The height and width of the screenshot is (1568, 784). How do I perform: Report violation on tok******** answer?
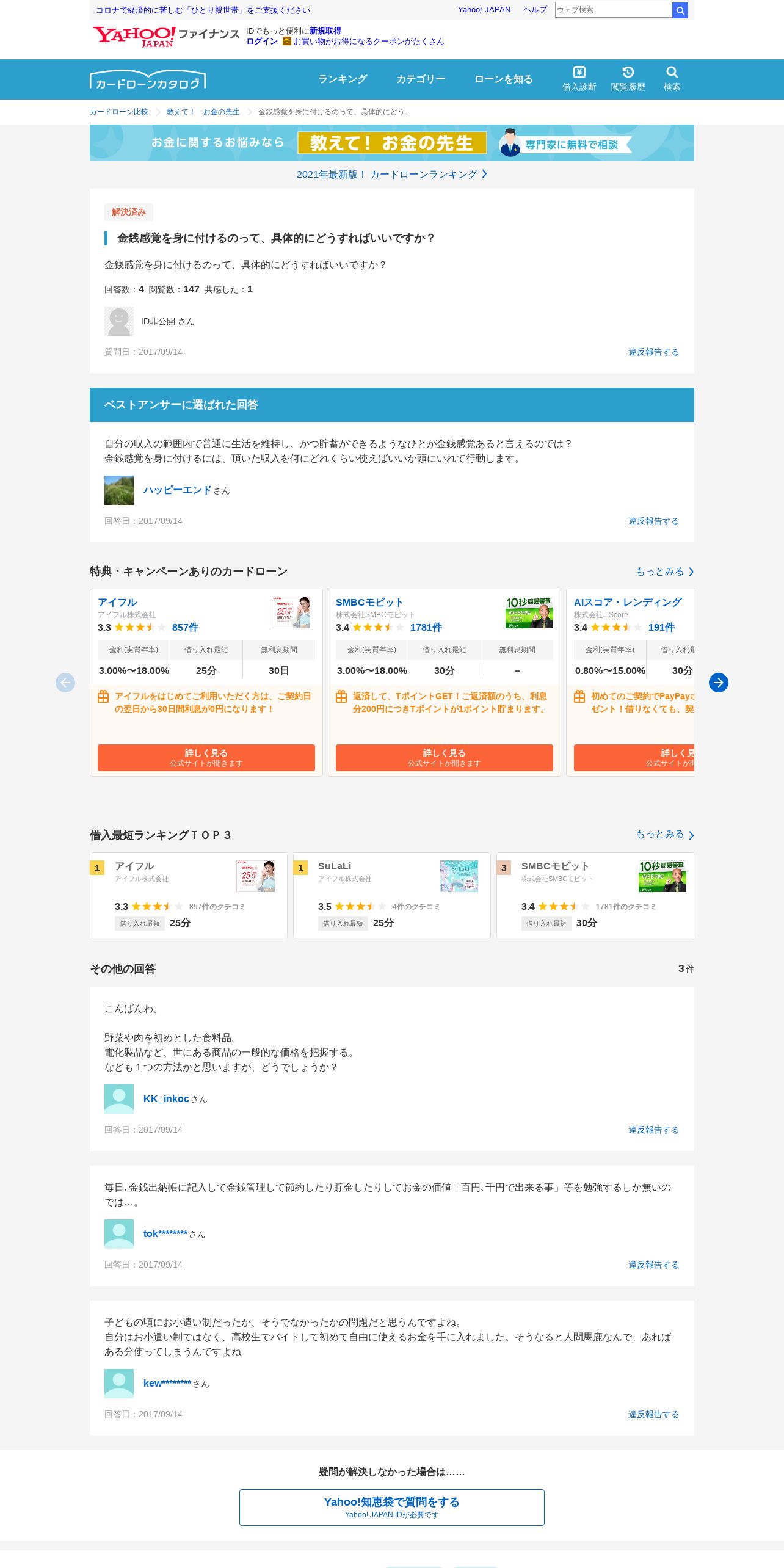[x=653, y=1265]
